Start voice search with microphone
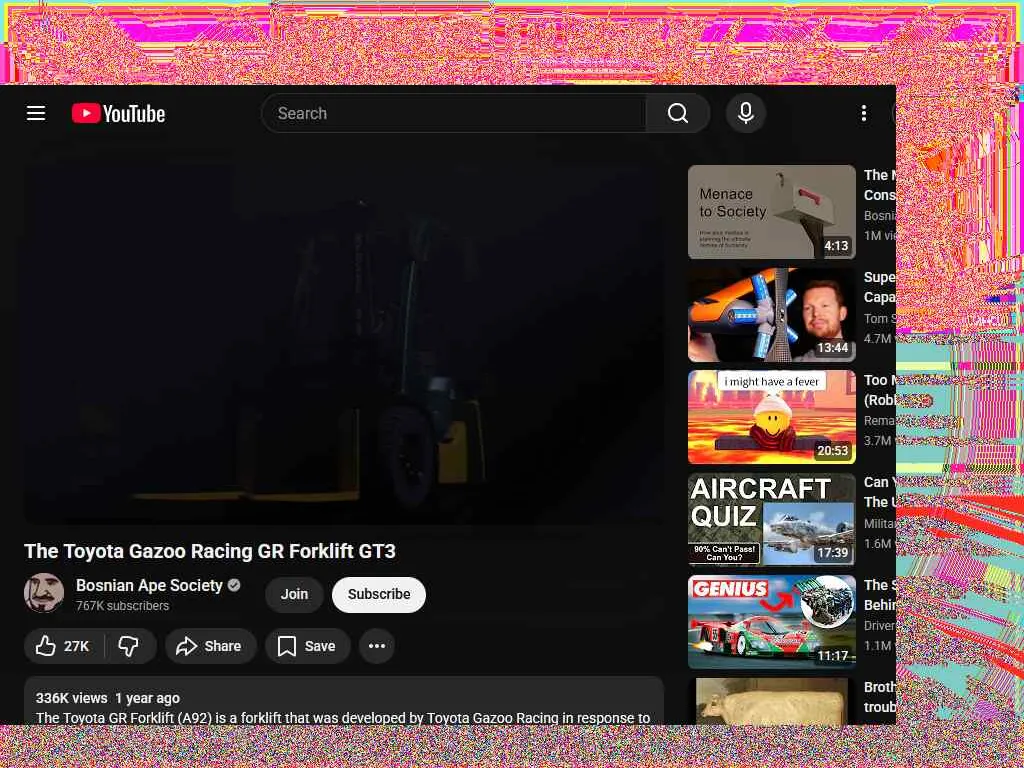Viewport: 1024px width, 768px height. tap(745, 113)
